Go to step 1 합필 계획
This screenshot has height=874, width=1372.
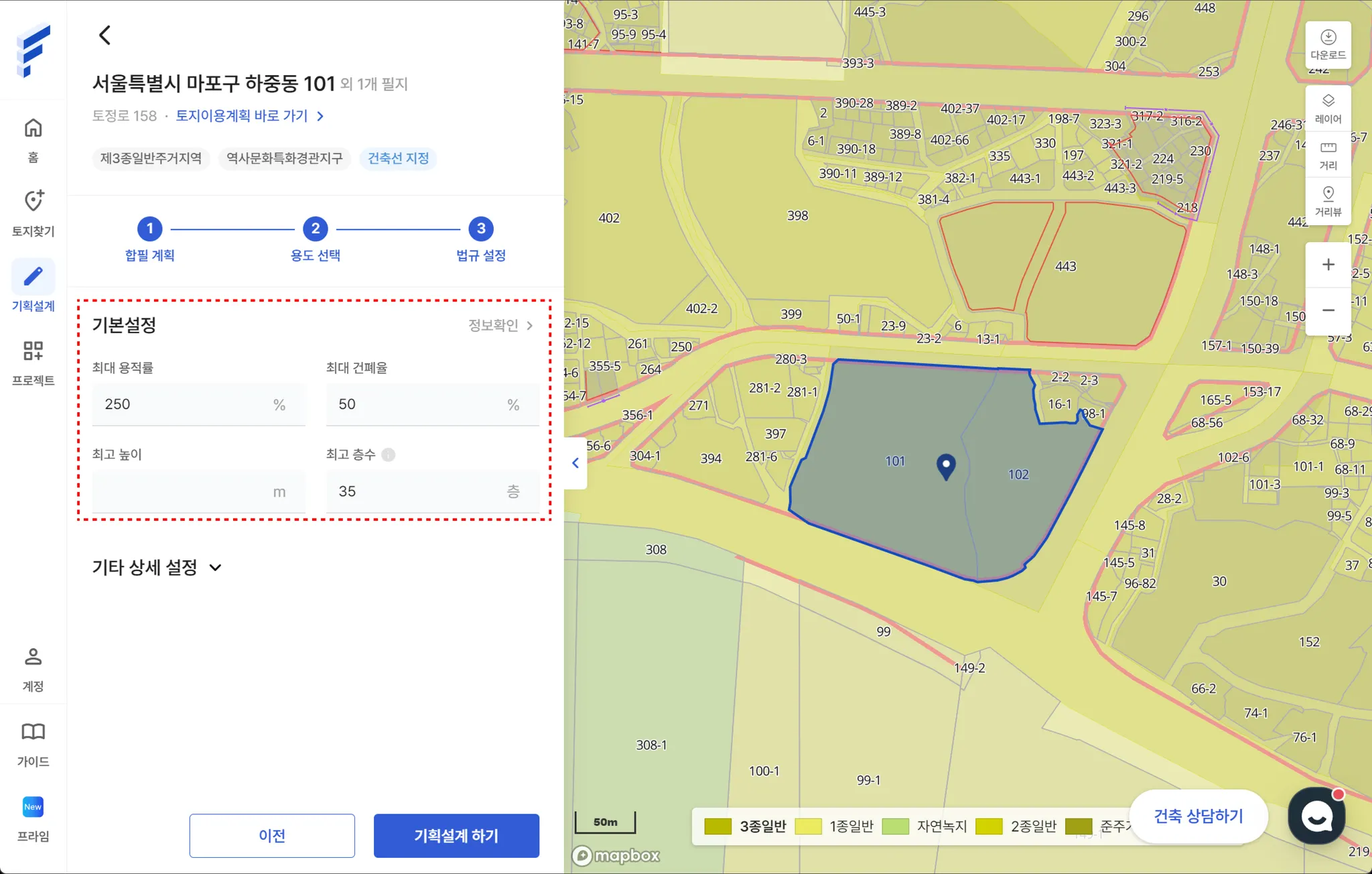point(150,229)
